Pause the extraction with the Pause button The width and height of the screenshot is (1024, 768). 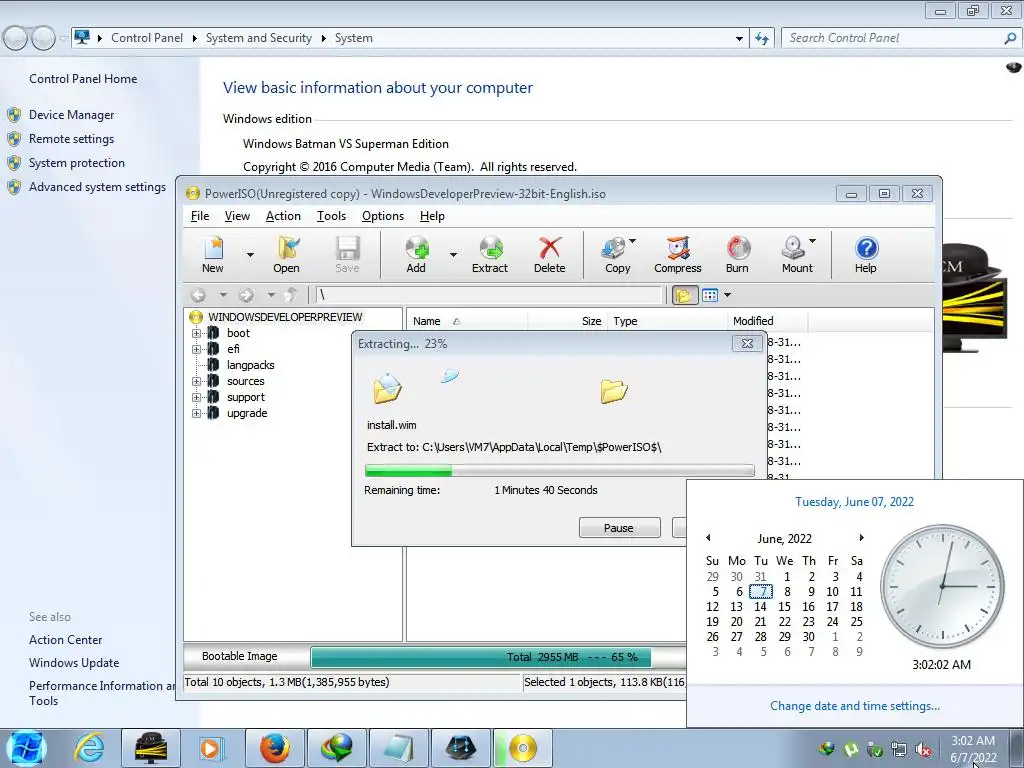[619, 528]
